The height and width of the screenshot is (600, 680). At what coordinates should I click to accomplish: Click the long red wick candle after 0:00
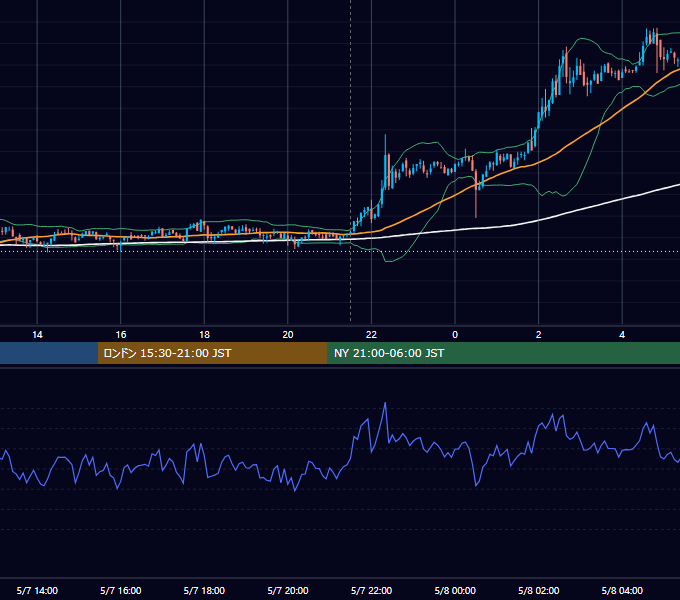tap(476, 193)
